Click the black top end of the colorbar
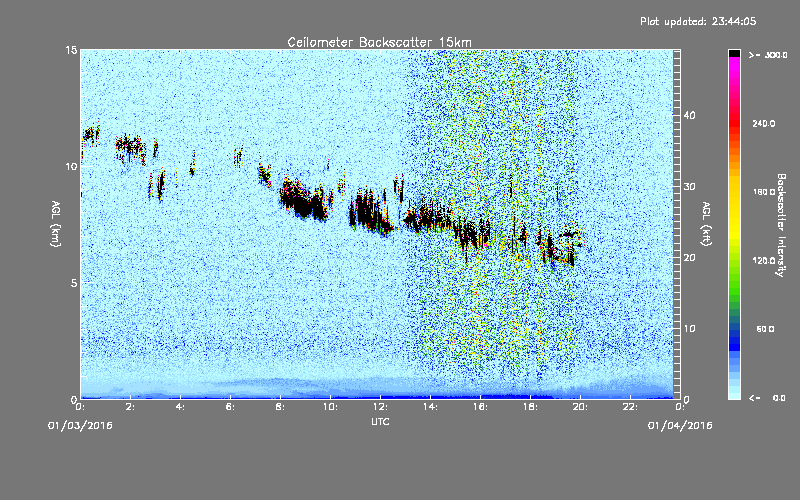This screenshot has width=800, height=500. click(x=734, y=53)
